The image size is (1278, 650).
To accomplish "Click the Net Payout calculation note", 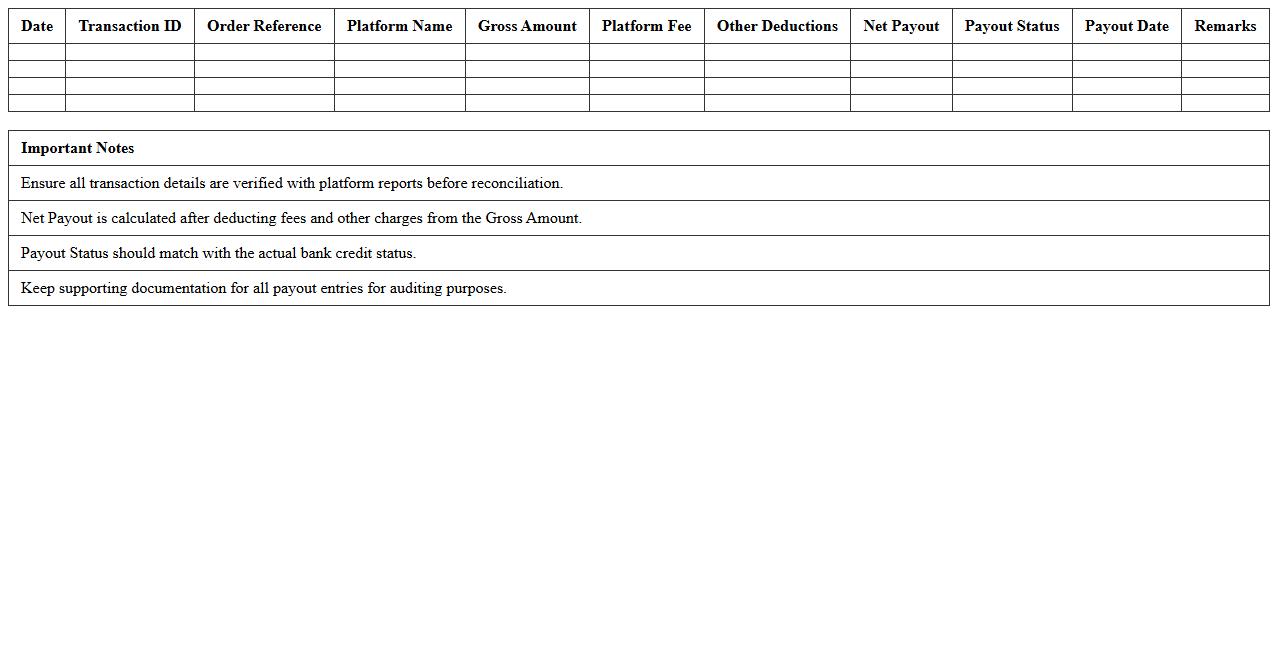I will [x=301, y=218].
